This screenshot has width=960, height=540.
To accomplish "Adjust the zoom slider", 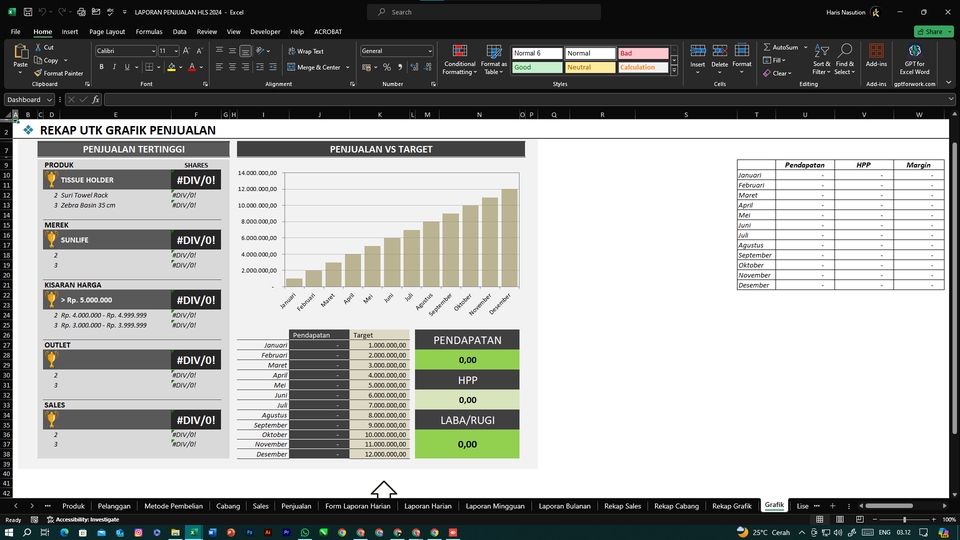I will [904, 519].
